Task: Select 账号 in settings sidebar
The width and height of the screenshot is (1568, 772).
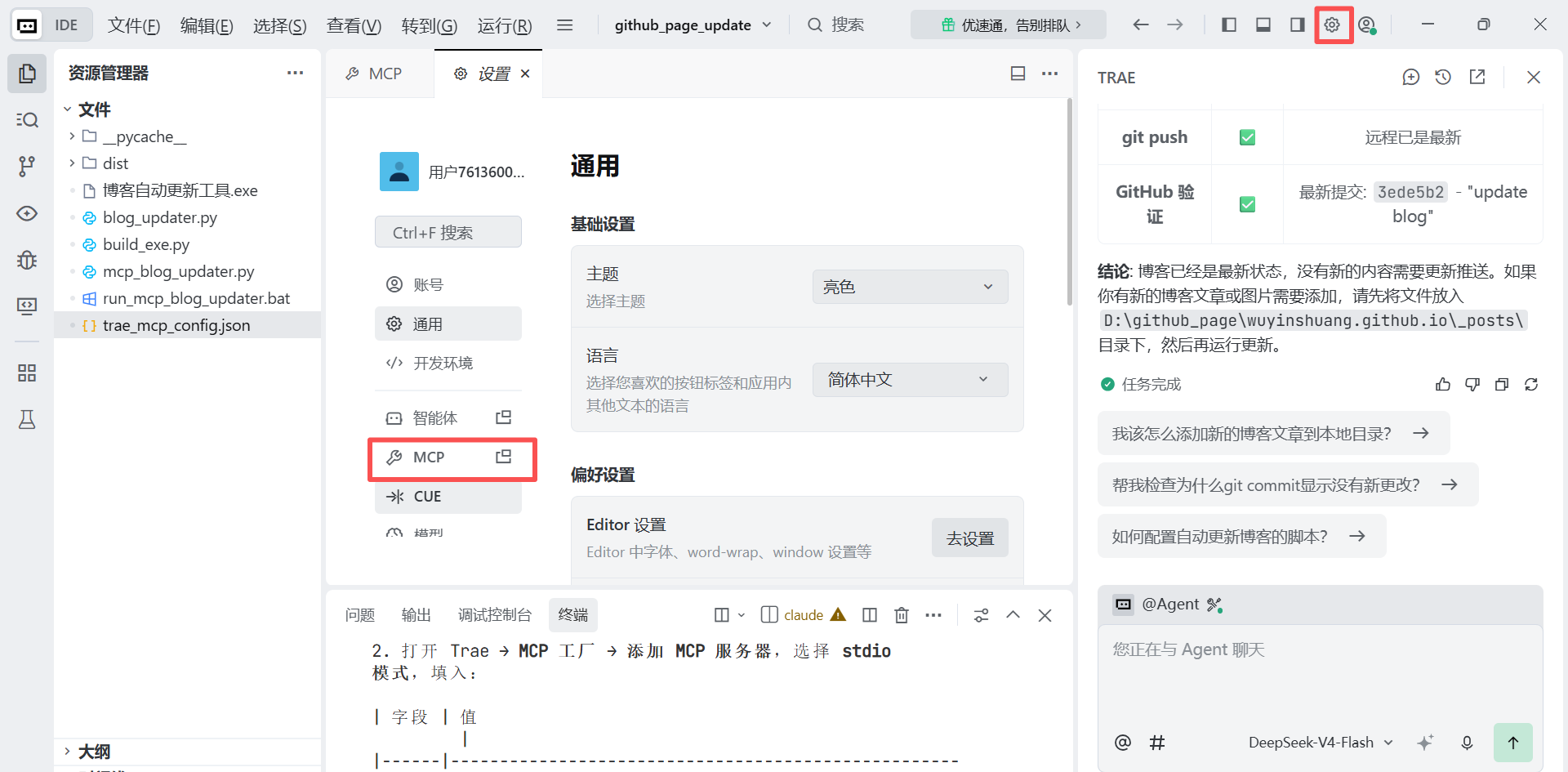Action: coord(448,284)
